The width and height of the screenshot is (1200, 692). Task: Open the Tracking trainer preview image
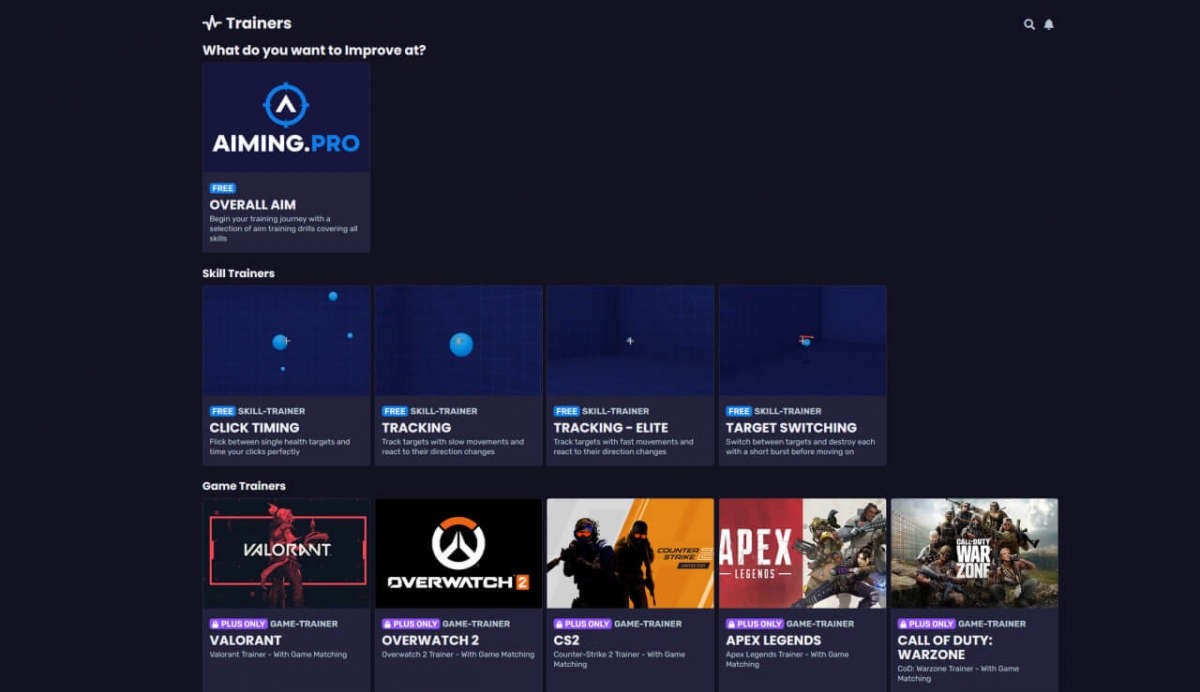pos(458,341)
